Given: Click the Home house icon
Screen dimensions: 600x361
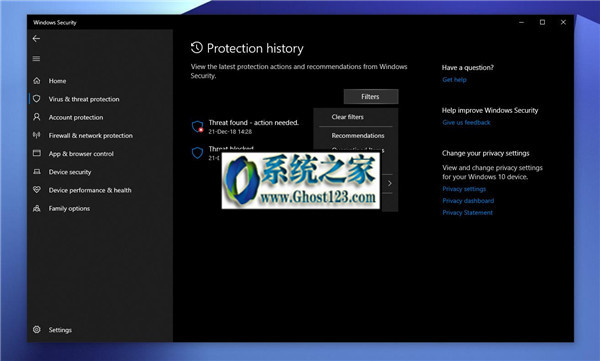Looking at the screenshot, I should click(x=37, y=80).
